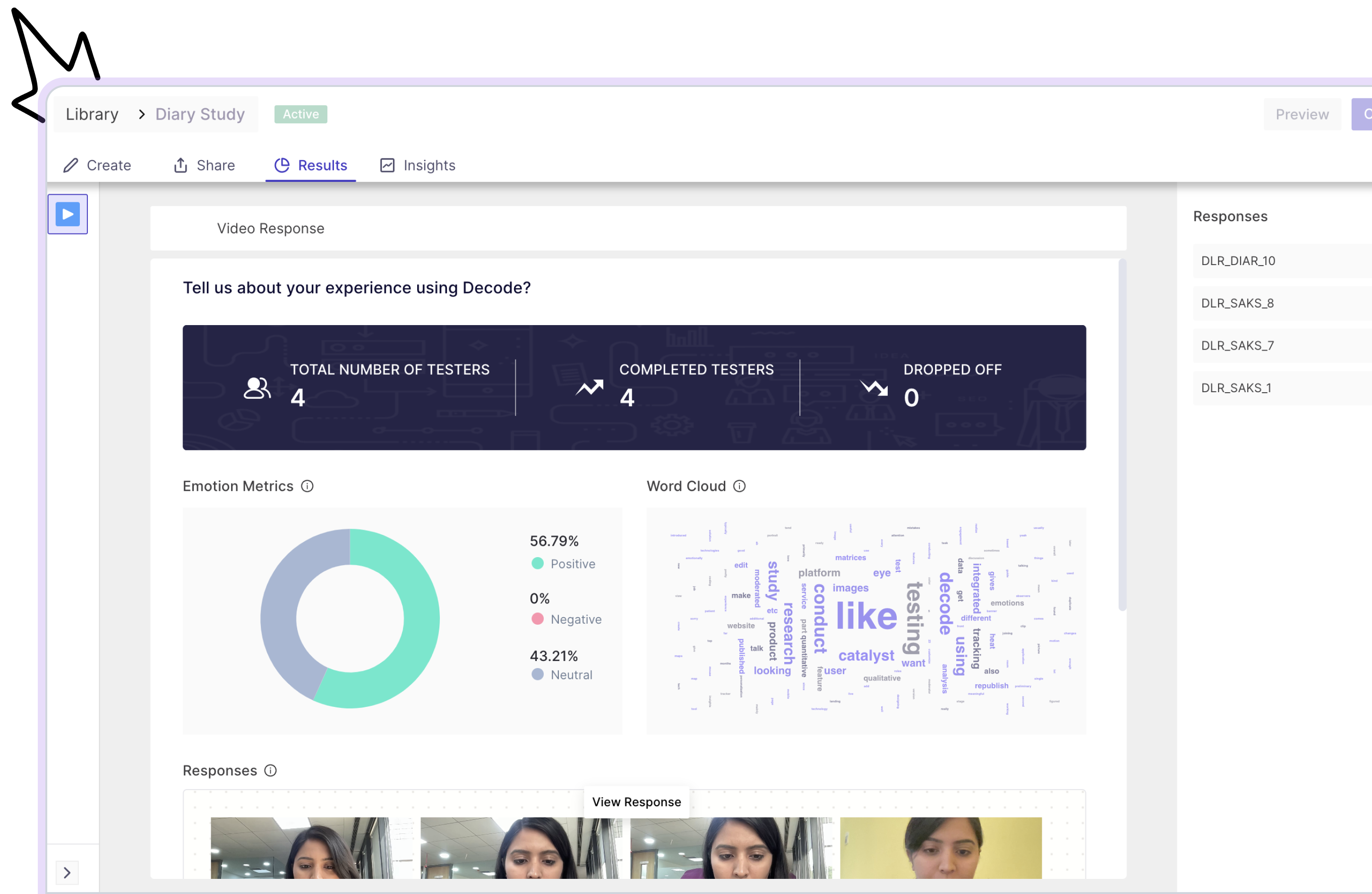Screen dimensions: 1372x894
Task: Select the Positive green legend swatch
Action: click(537, 563)
